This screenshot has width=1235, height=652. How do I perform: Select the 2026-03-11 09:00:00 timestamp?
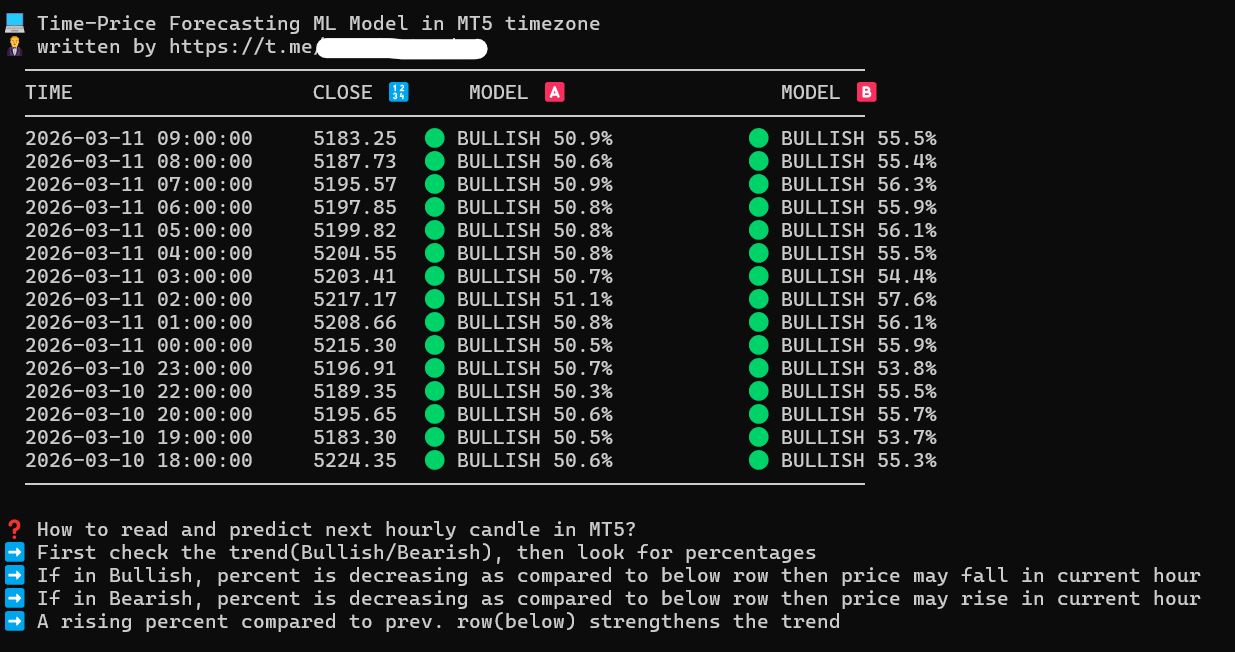139,139
